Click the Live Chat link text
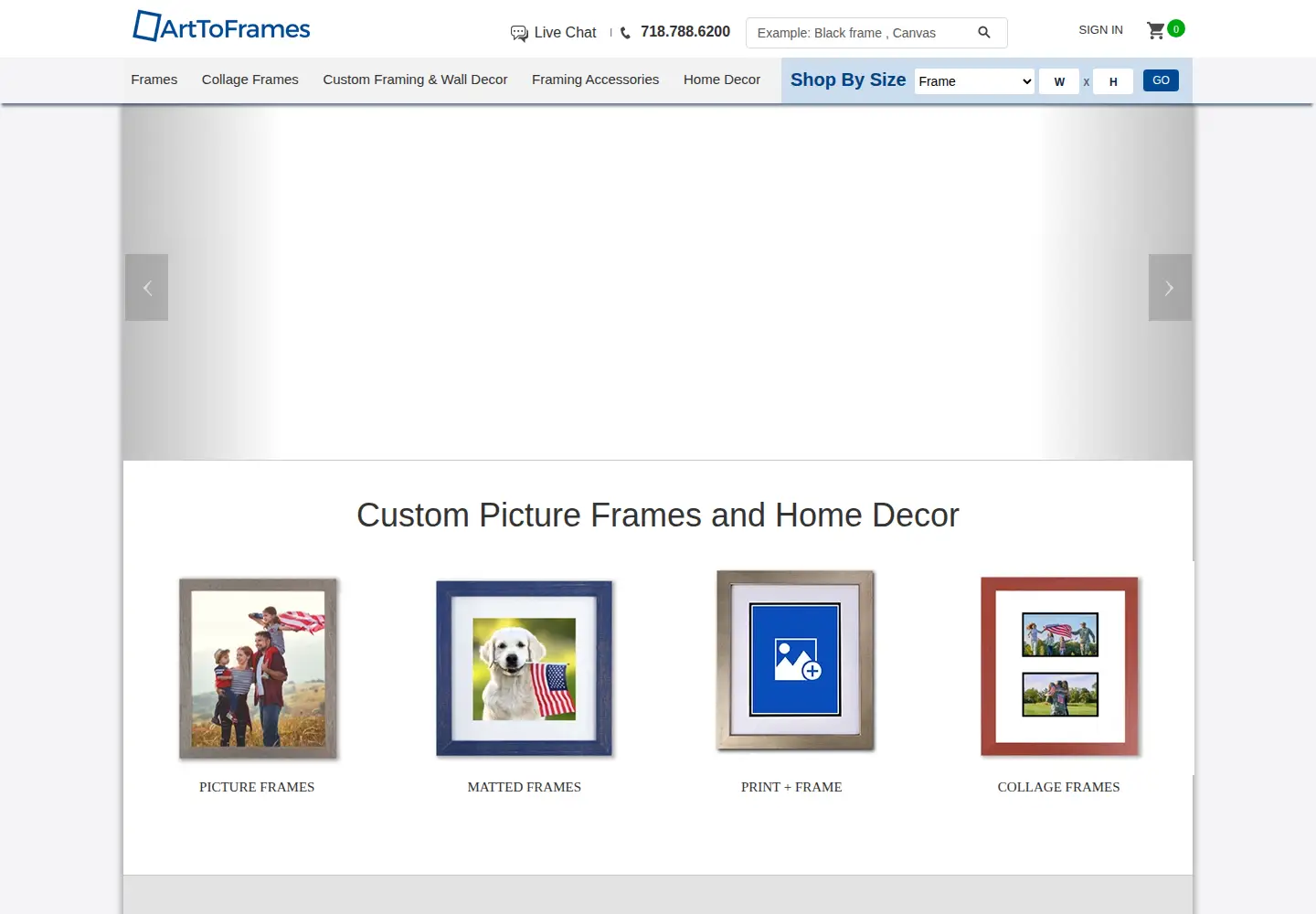 pos(565,33)
